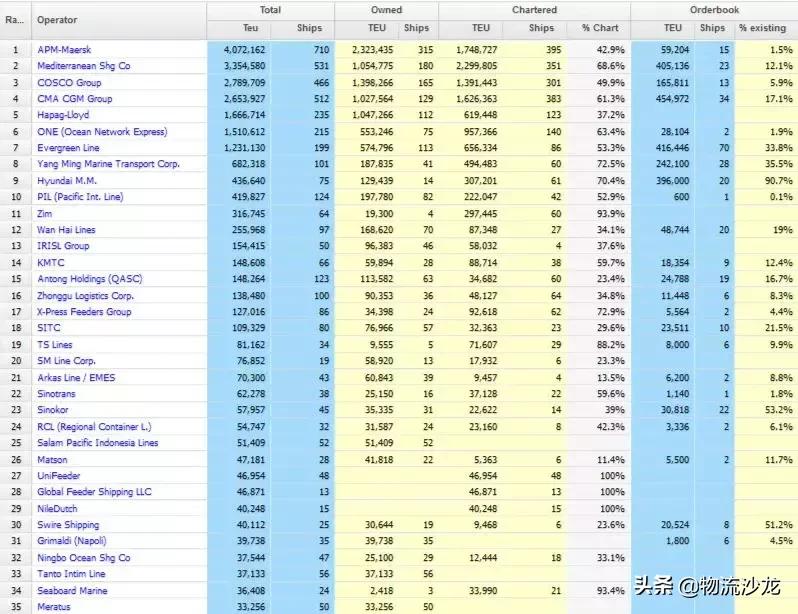Open Salam Pacific Indonesia Lines link
This screenshot has height=614, width=798.
click(x=98, y=443)
